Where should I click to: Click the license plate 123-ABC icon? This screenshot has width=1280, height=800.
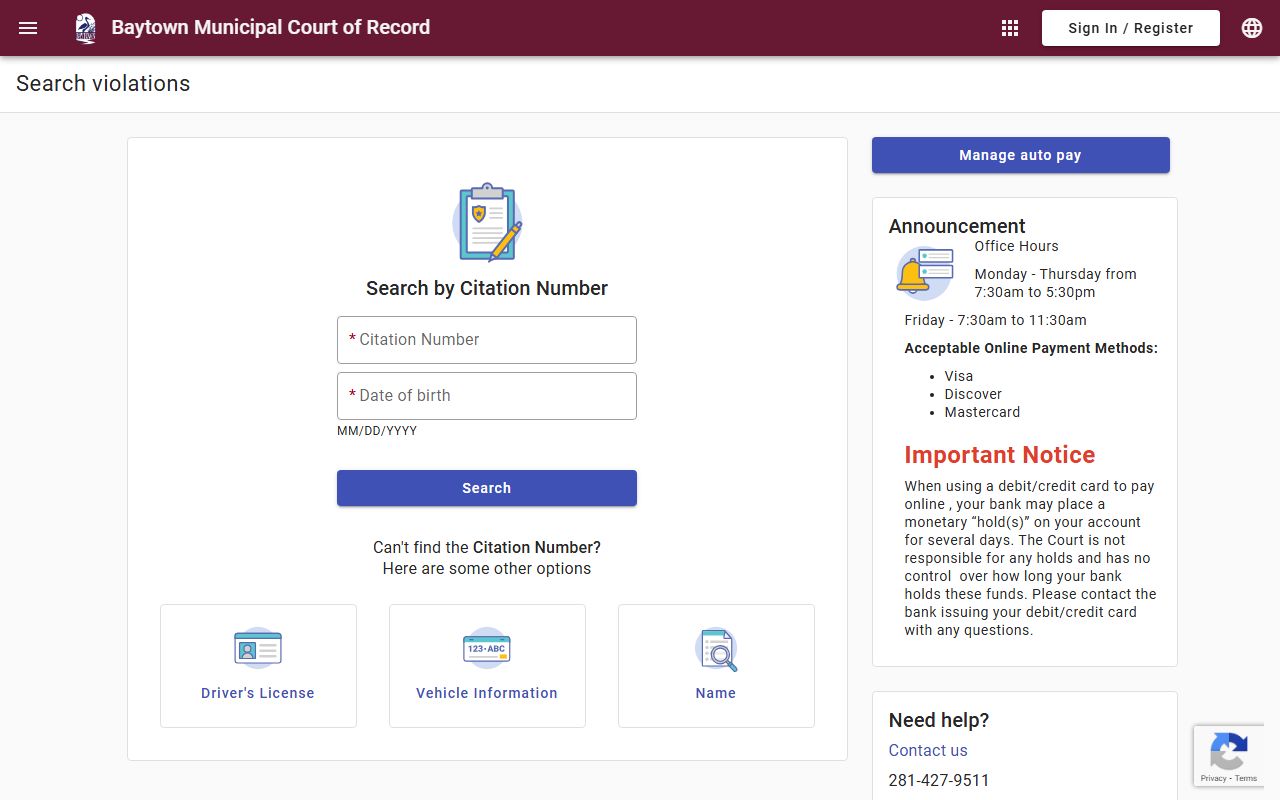pos(487,649)
